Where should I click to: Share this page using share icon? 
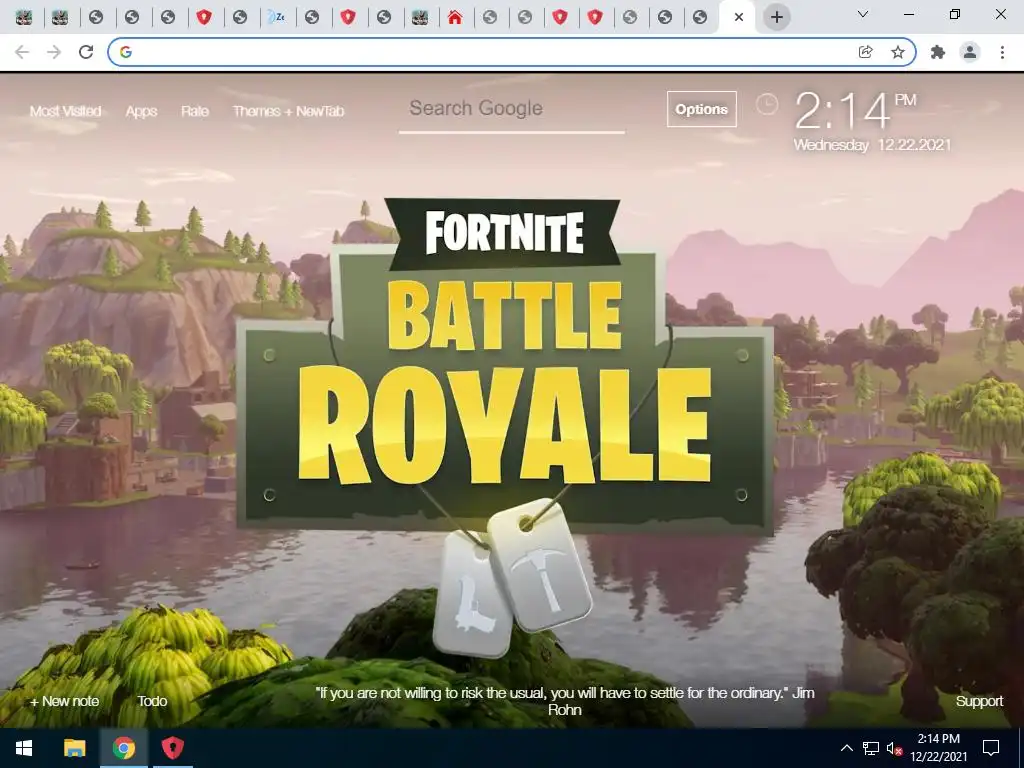click(x=865, y=52)
